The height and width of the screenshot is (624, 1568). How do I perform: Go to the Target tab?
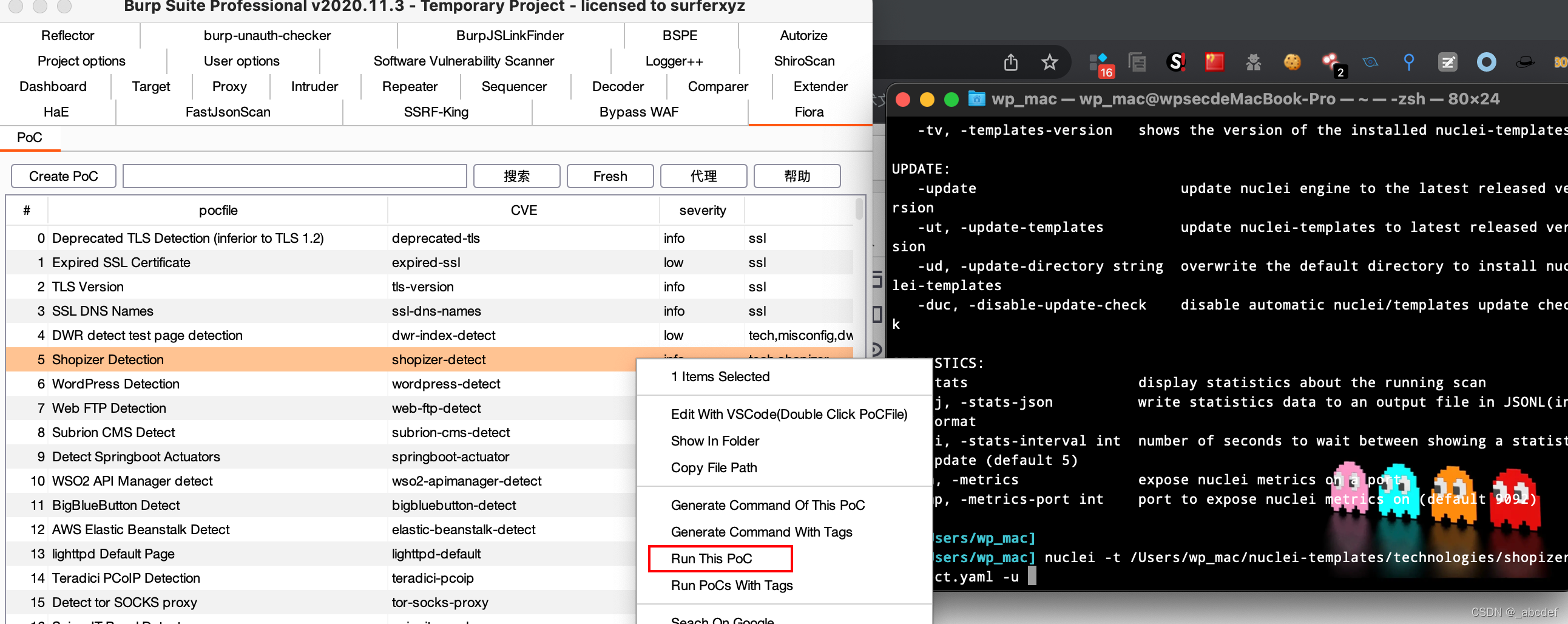point(151,86)
